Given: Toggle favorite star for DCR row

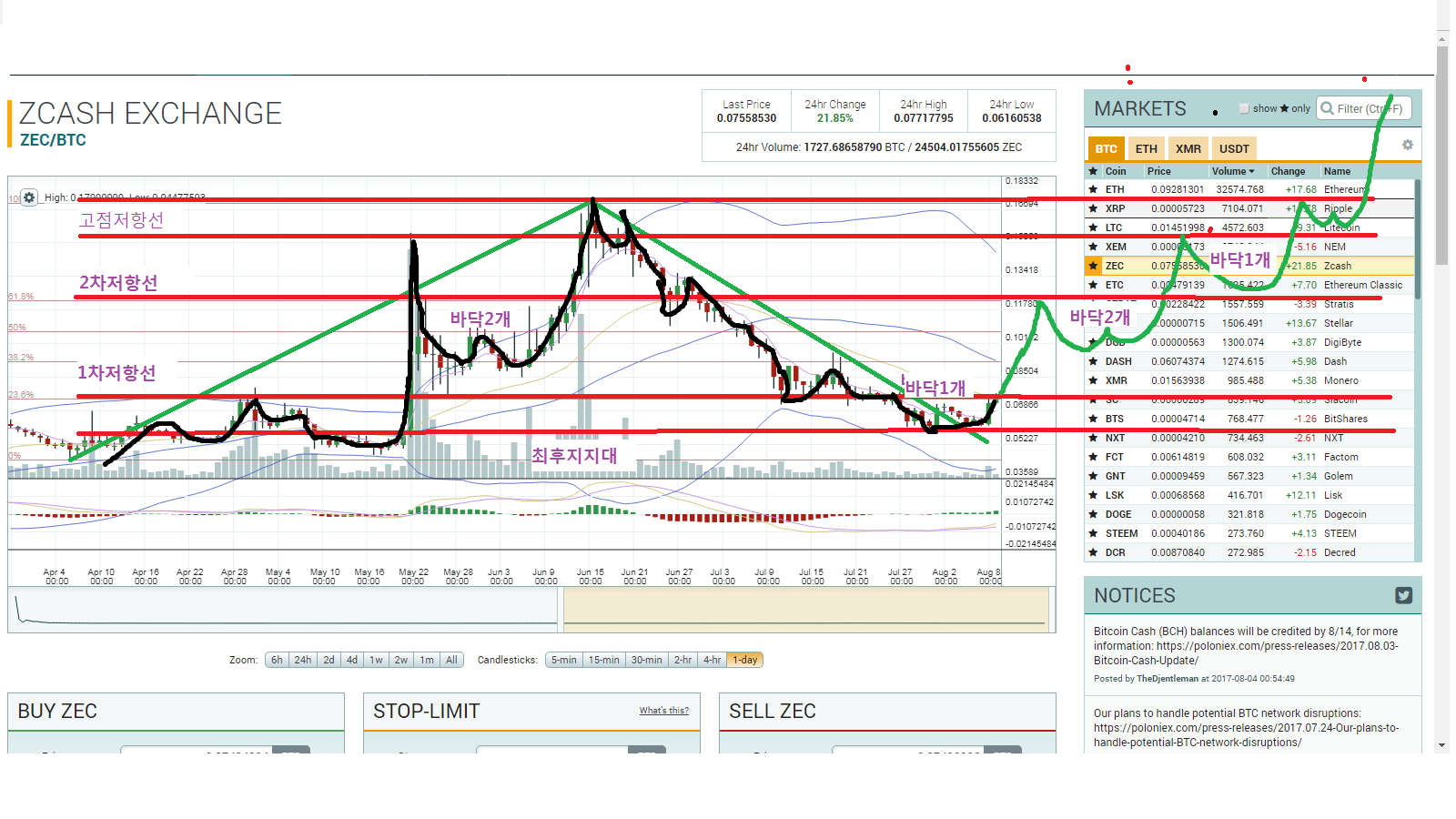Looking at the screenshot, I should coord(1094,552).
